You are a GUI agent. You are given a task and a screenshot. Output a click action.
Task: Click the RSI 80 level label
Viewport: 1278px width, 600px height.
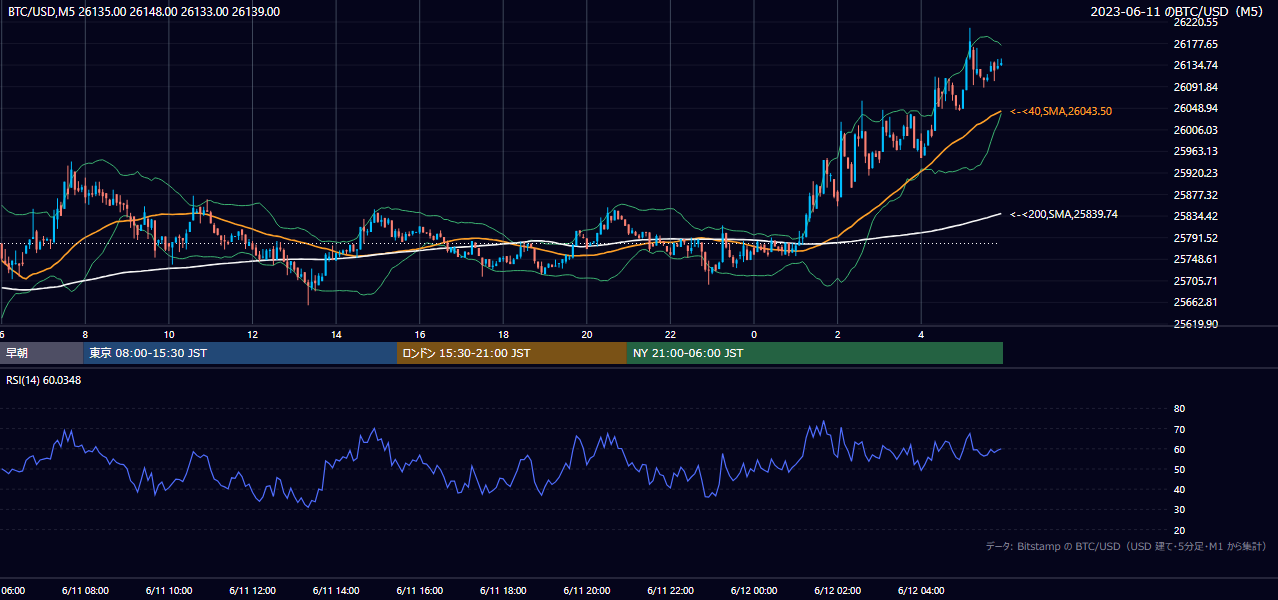[x=1179, y=409]
